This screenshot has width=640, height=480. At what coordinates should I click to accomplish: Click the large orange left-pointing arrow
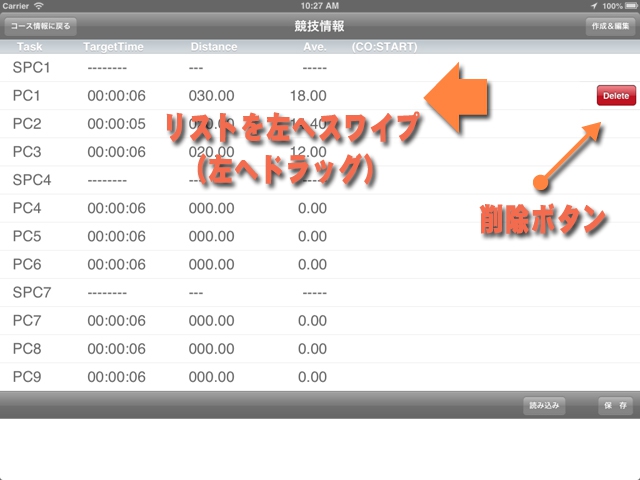[458, 98]
